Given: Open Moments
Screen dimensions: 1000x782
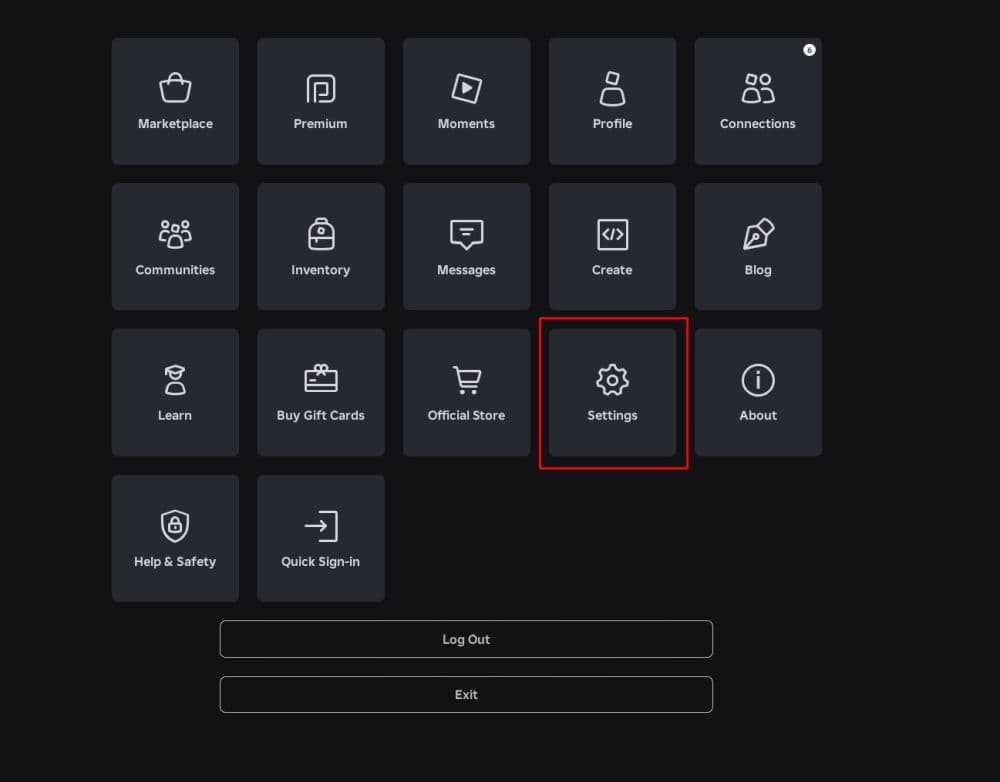Looking at the screenshot, I should [x=466, y=100].
